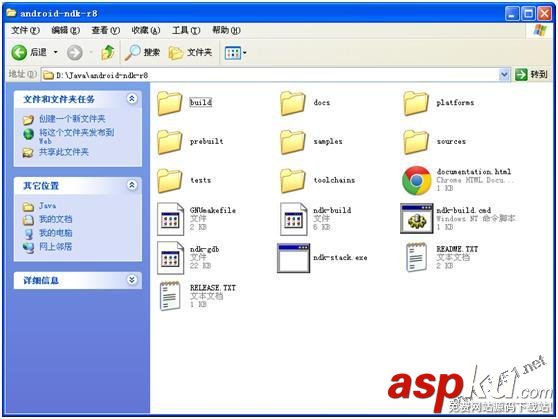Click the 'ndk-gdb' file name
This screenshot has height=419, width=558.
click(x=204, y=249)
